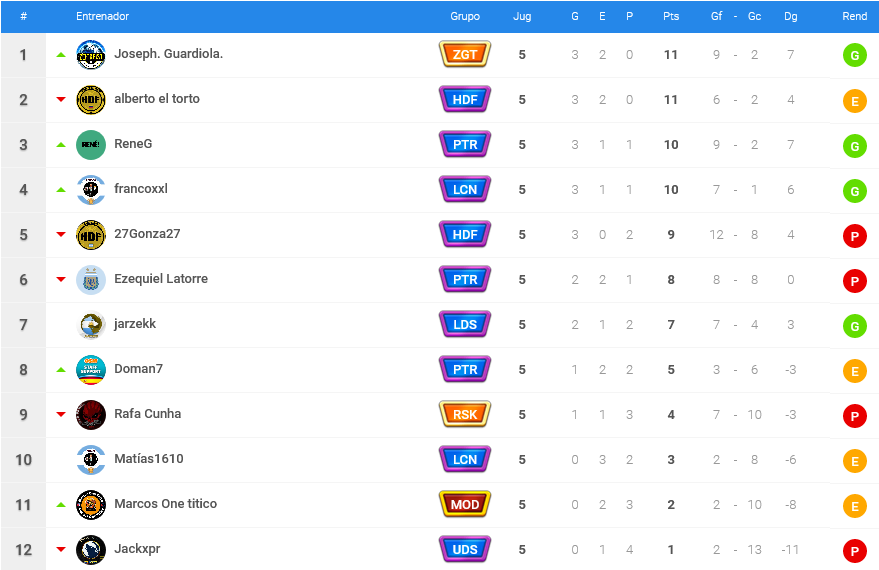Screen dimensions: 879x570
Task: Click Joseph. Guardiola's green G performance circle
Action: click(854, 55)
